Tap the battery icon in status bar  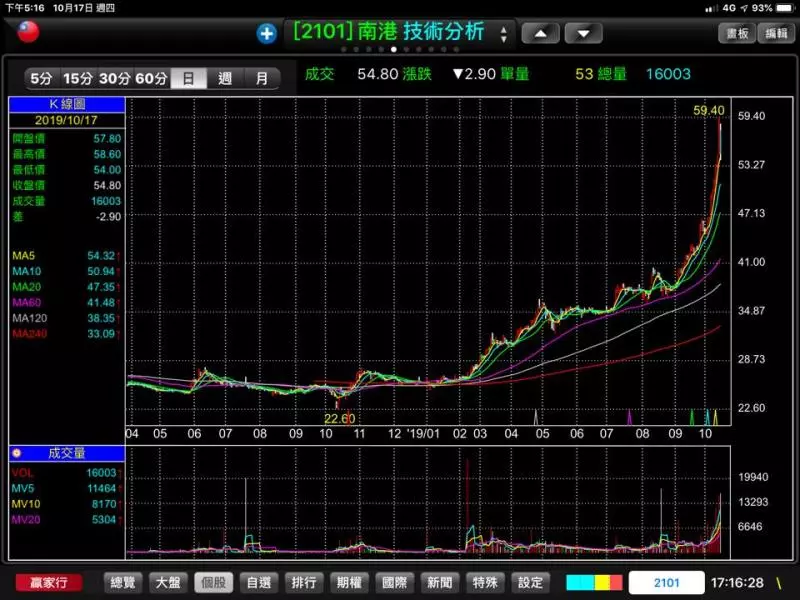pos(785,8)
